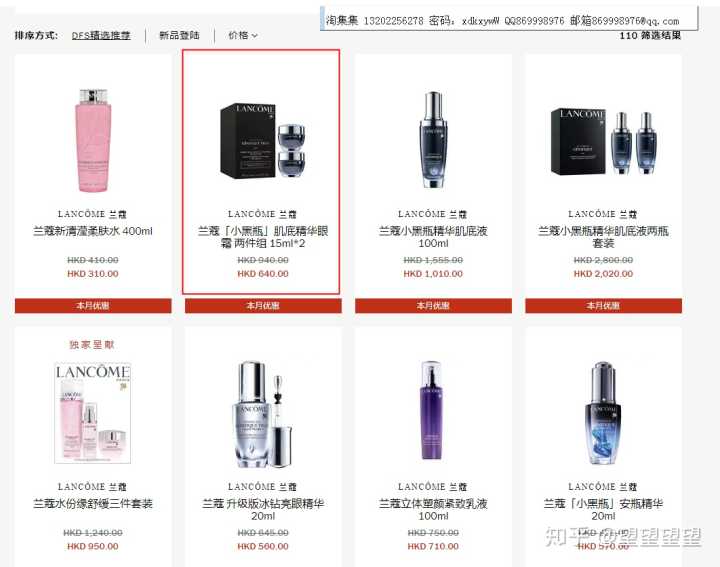Open 肌底精华眼霜 两件组 15ml*2 title

coord(263,237)
